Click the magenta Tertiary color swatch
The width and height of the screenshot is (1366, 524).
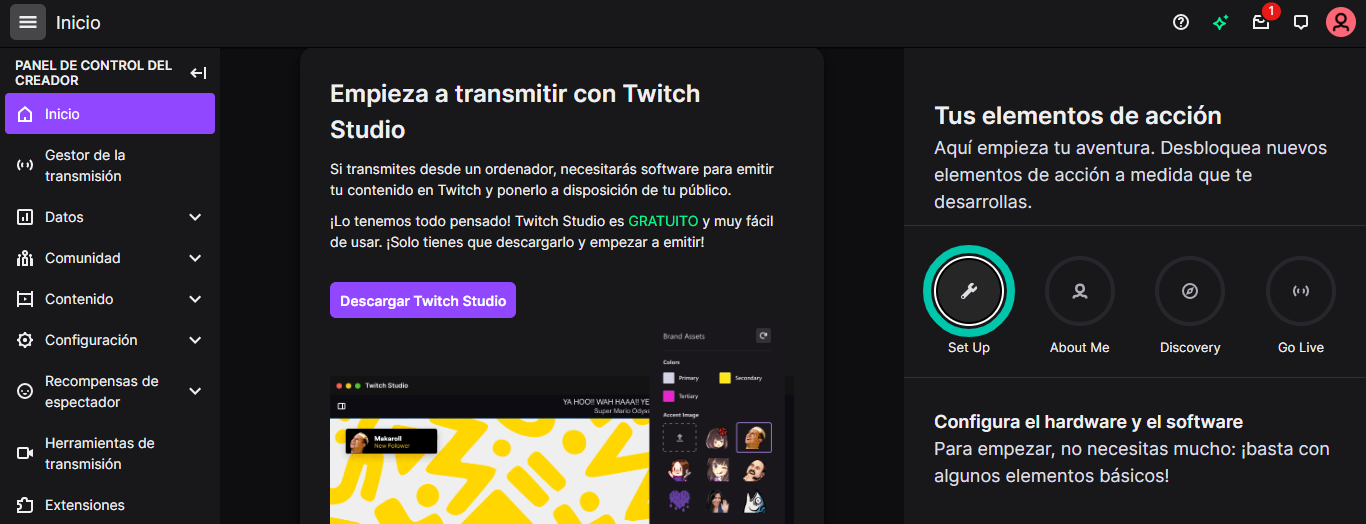[x=669, y=396]
